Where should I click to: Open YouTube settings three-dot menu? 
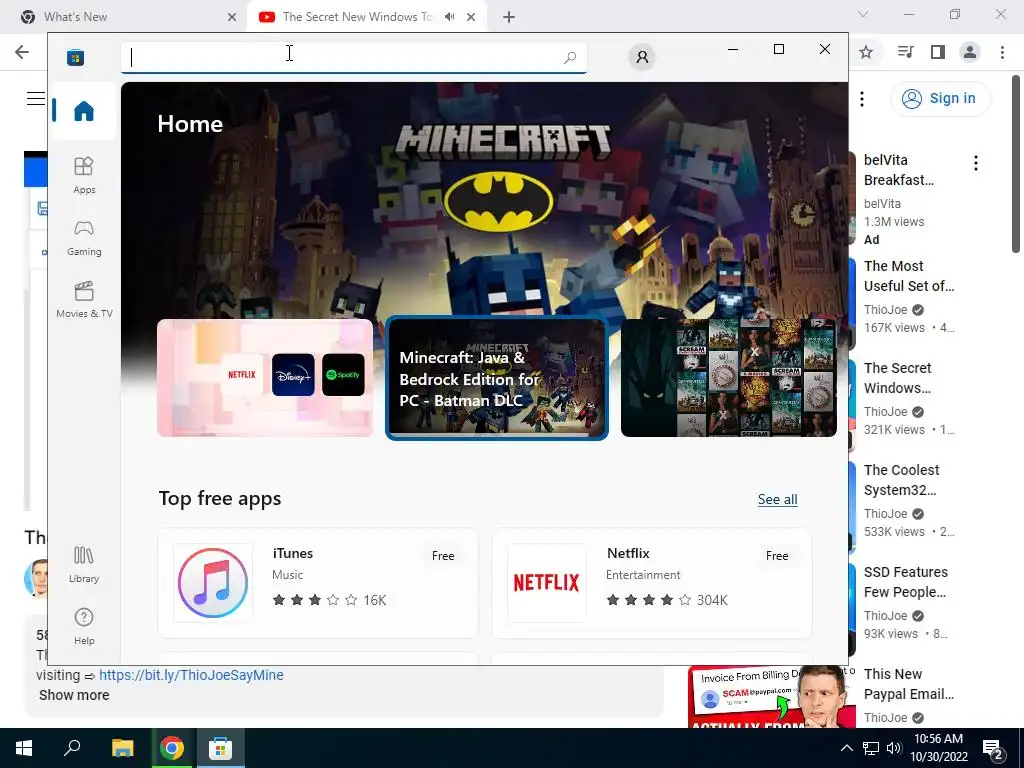862,99
